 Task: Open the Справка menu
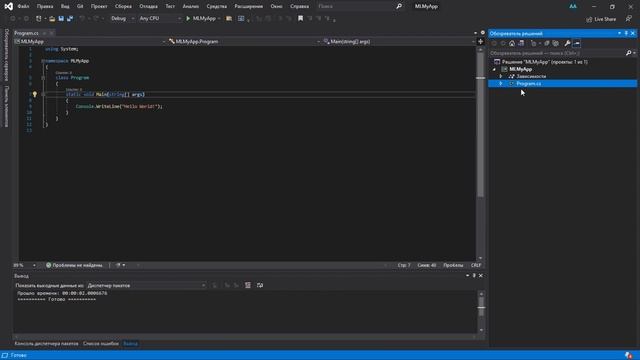coord(299,6)
